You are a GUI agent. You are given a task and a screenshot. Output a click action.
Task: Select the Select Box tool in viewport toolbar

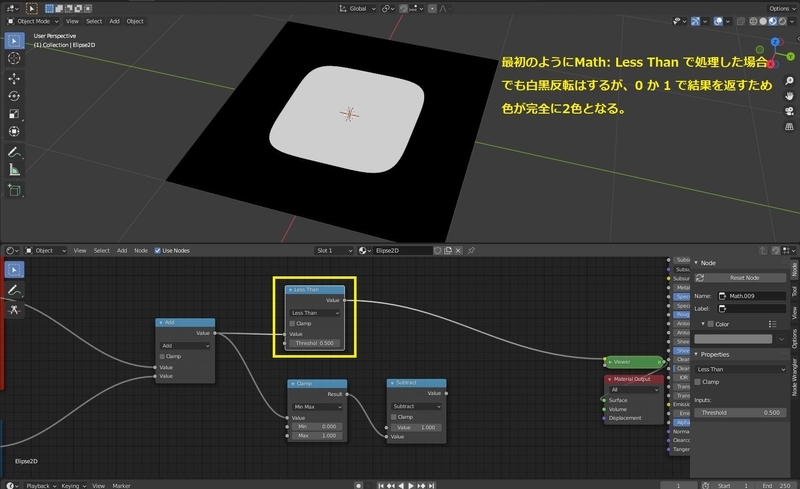pos(14,41)
